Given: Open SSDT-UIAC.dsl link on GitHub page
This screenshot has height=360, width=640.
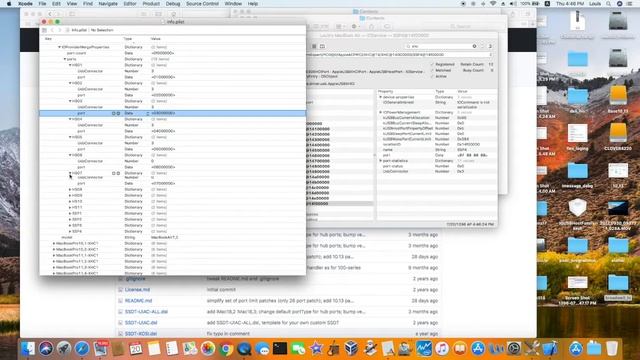Looking at the screenshot, I should 141,323.
